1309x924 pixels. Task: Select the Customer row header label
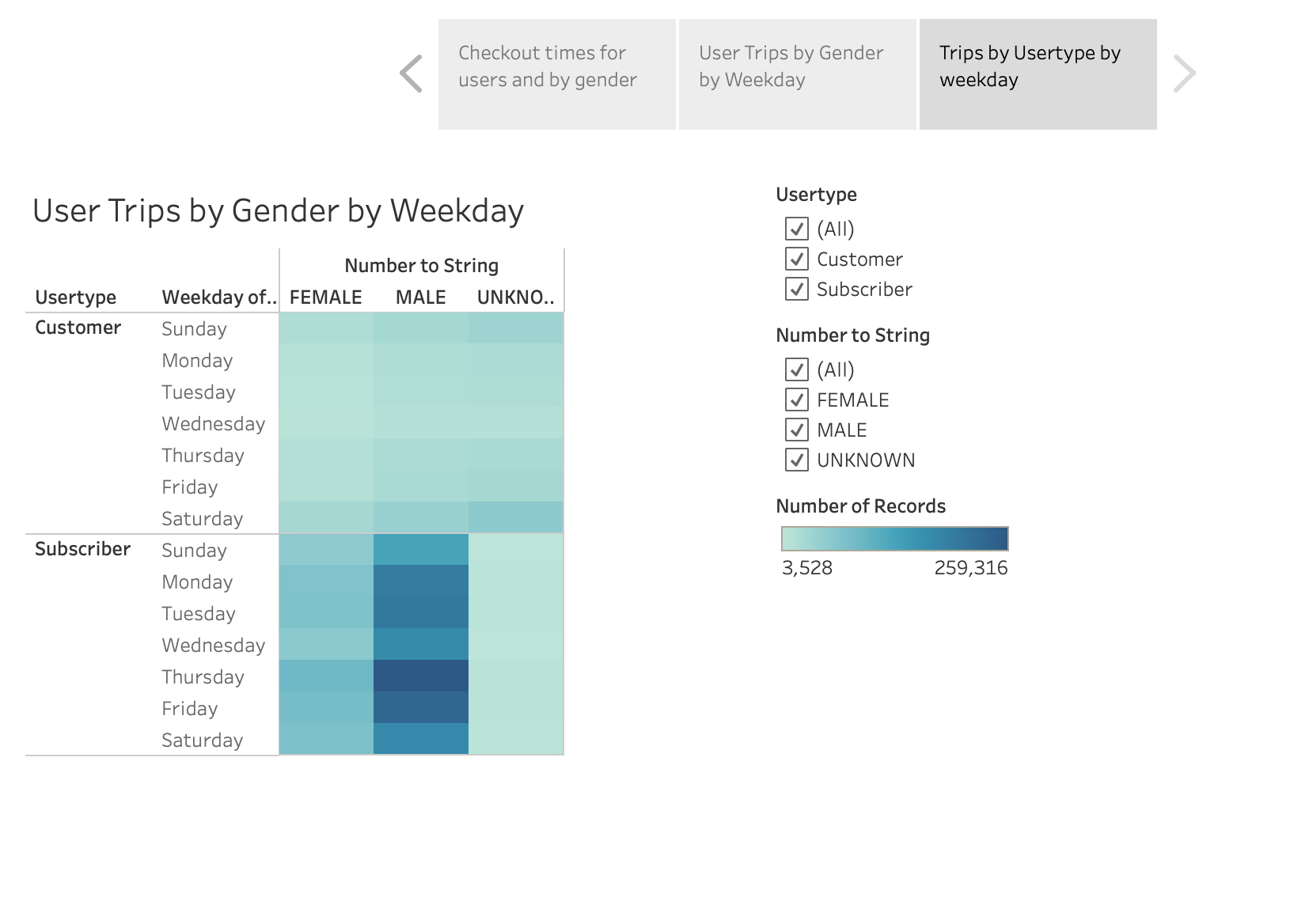click(78, 328)
